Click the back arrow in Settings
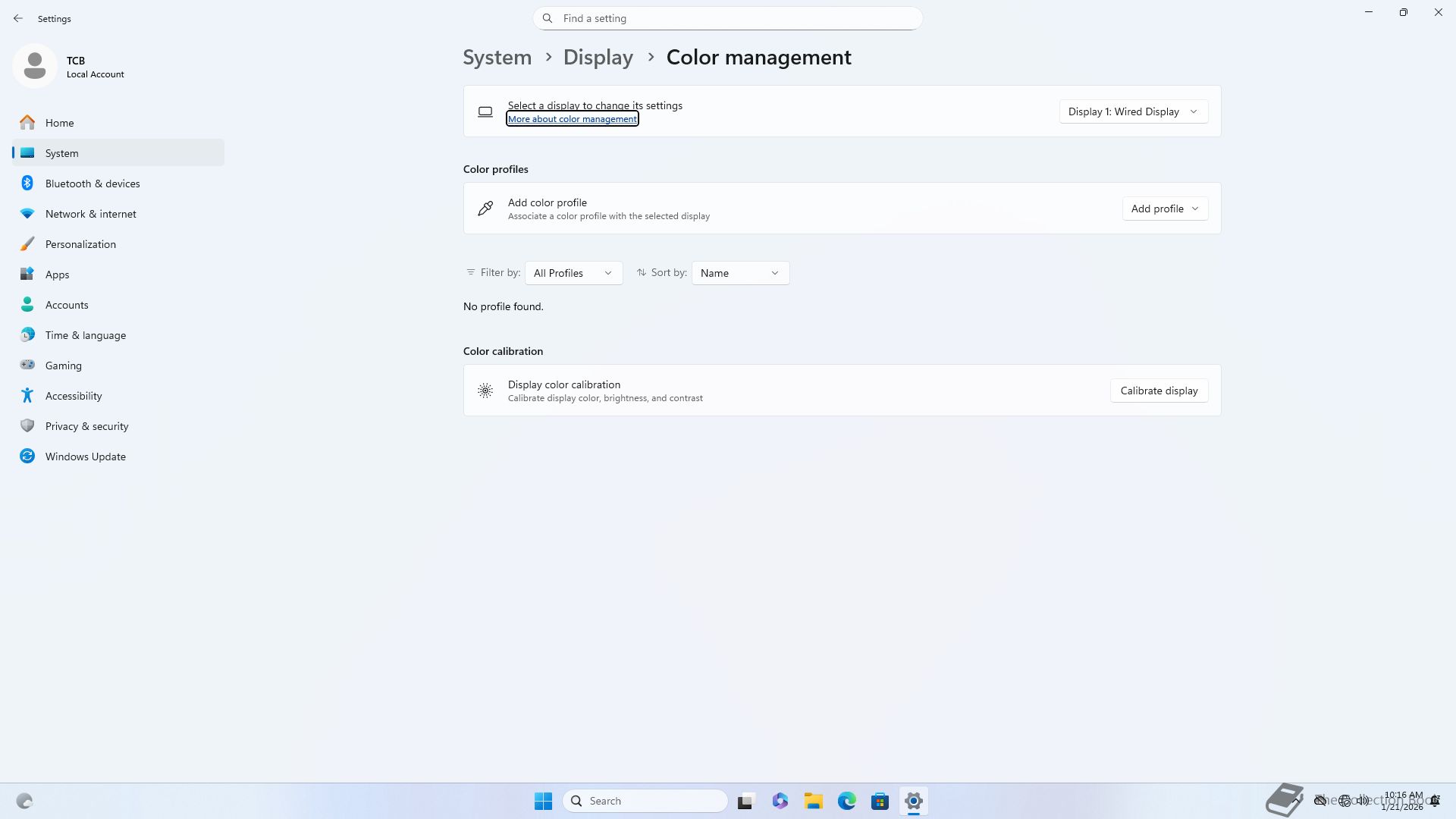The width and height of the screenshot is (1456, 819). (18, 18)
